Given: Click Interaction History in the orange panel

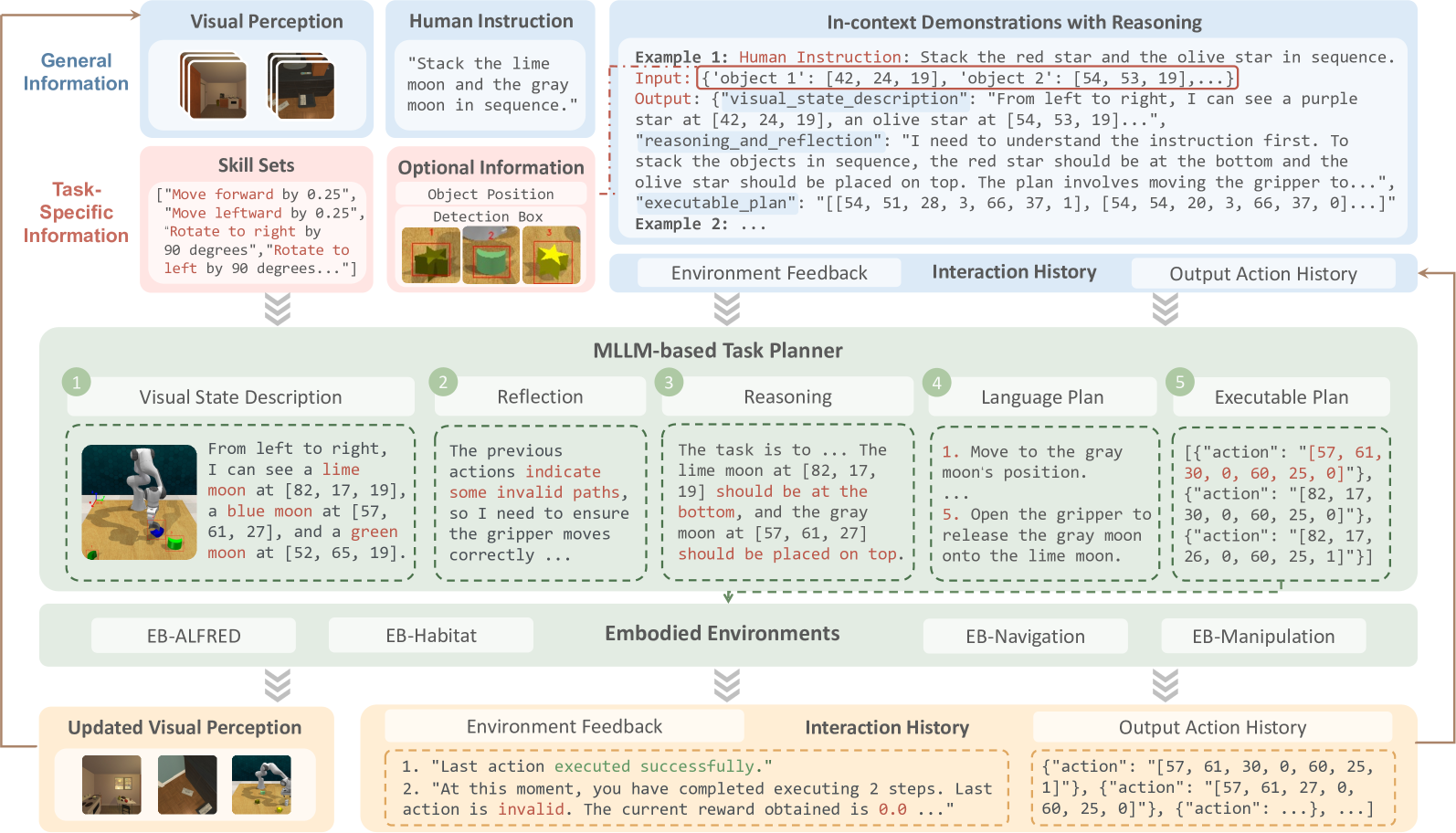Looking at the screenshot, I should click(887, 728).
